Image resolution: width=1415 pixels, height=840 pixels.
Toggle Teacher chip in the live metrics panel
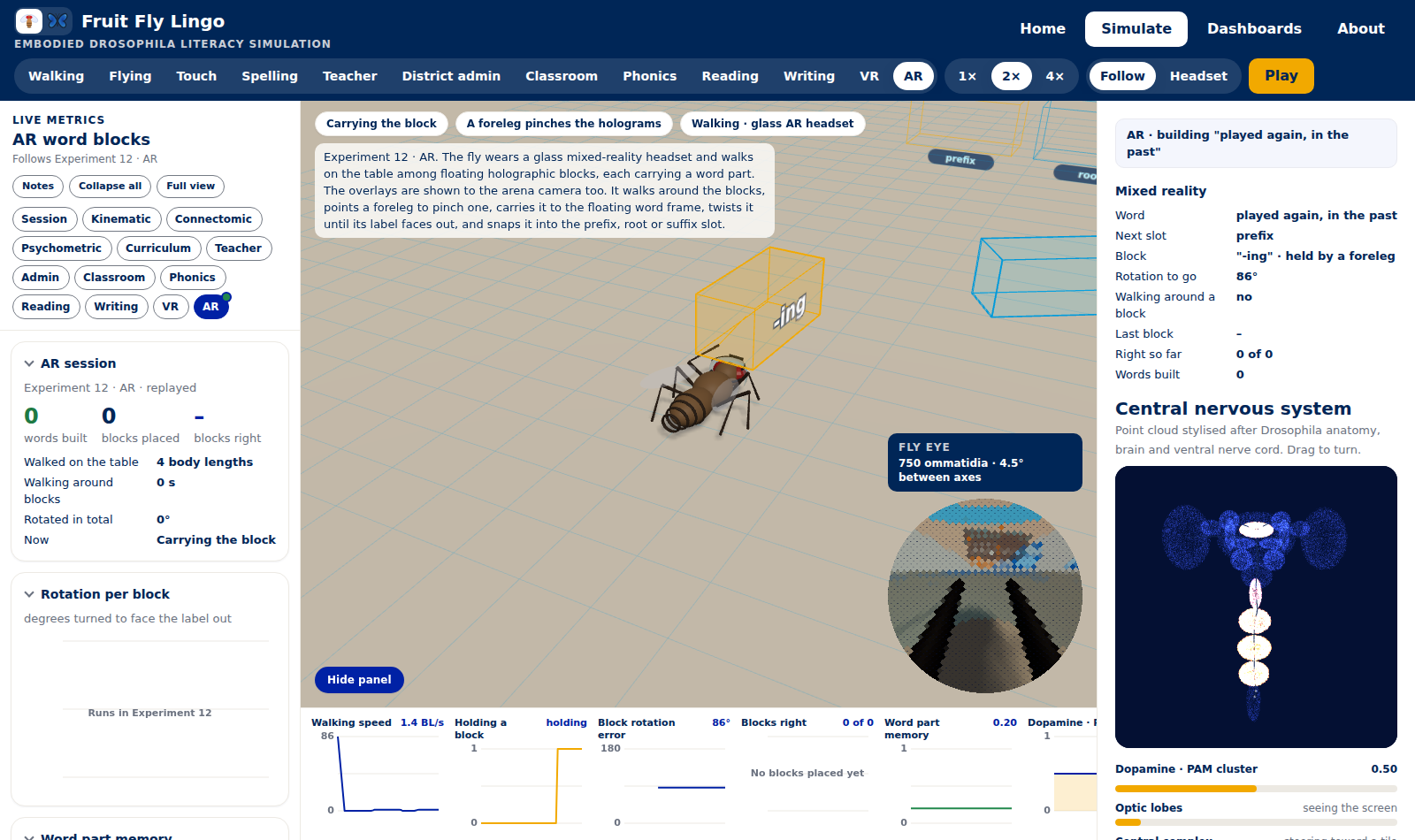(238, 248)
